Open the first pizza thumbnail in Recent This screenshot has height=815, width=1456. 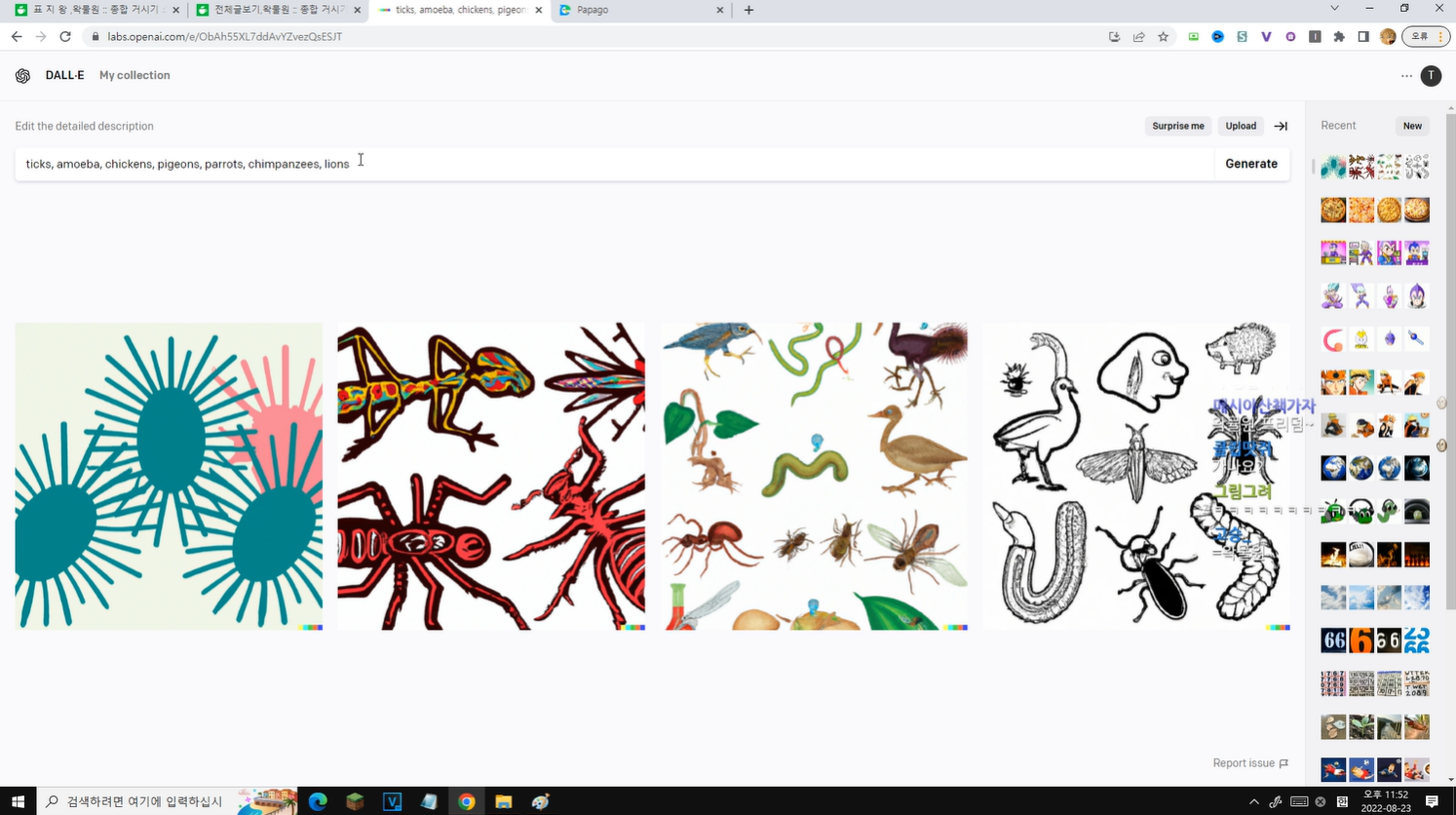click(x=1333, y=210)
